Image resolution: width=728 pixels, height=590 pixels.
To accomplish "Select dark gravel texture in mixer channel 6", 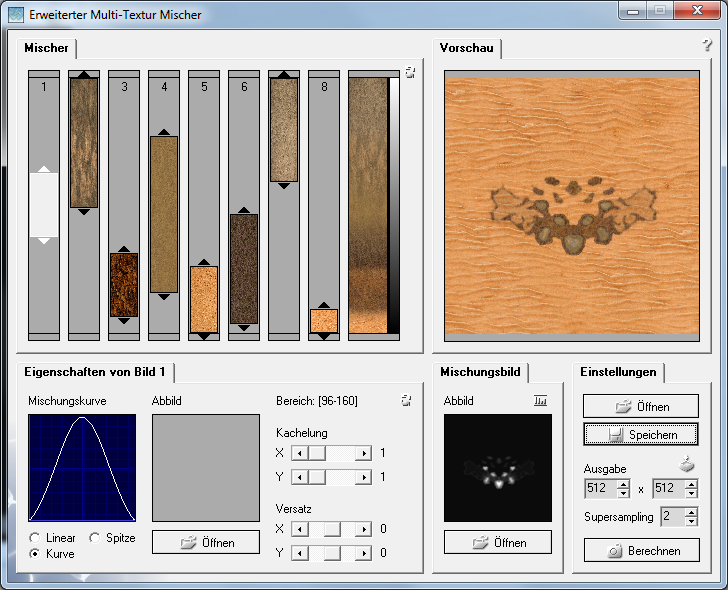I will [x=244, y=269].
